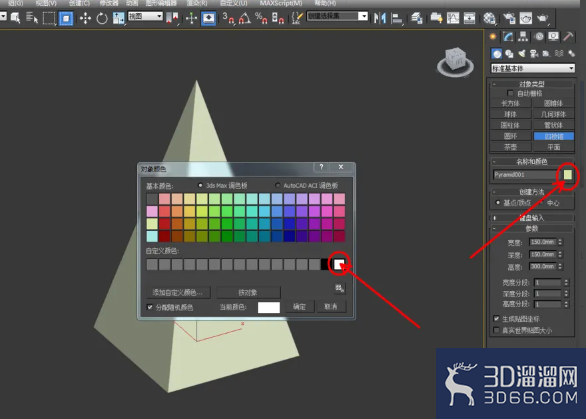
Task: Click 添加自定义颜色 button
Action: (178, 292)
